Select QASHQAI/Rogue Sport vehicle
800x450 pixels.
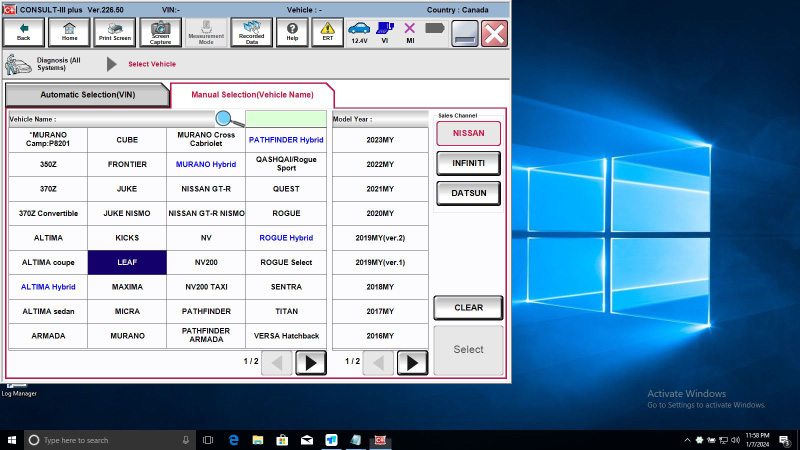coord(286,164)
